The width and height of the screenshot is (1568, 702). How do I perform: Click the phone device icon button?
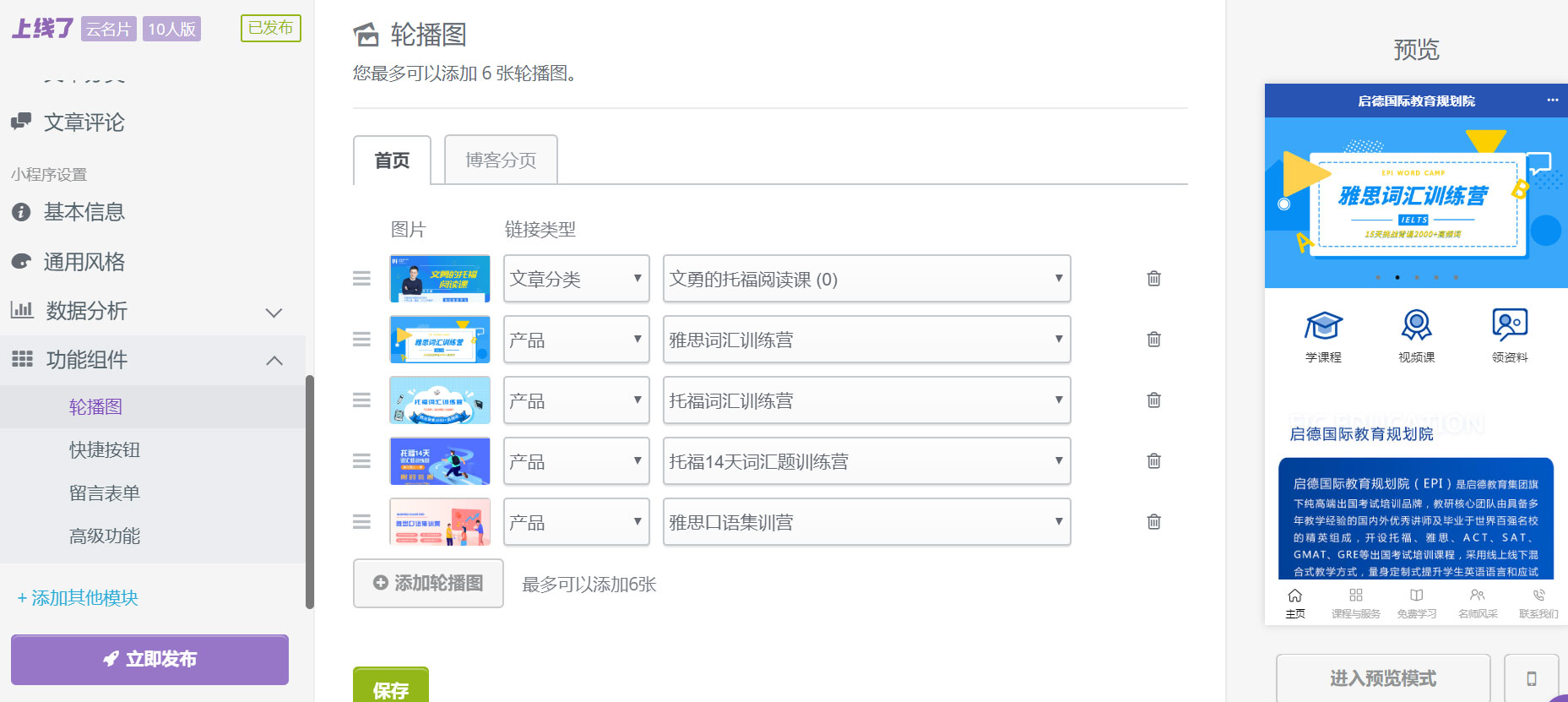coord(1531,678)
